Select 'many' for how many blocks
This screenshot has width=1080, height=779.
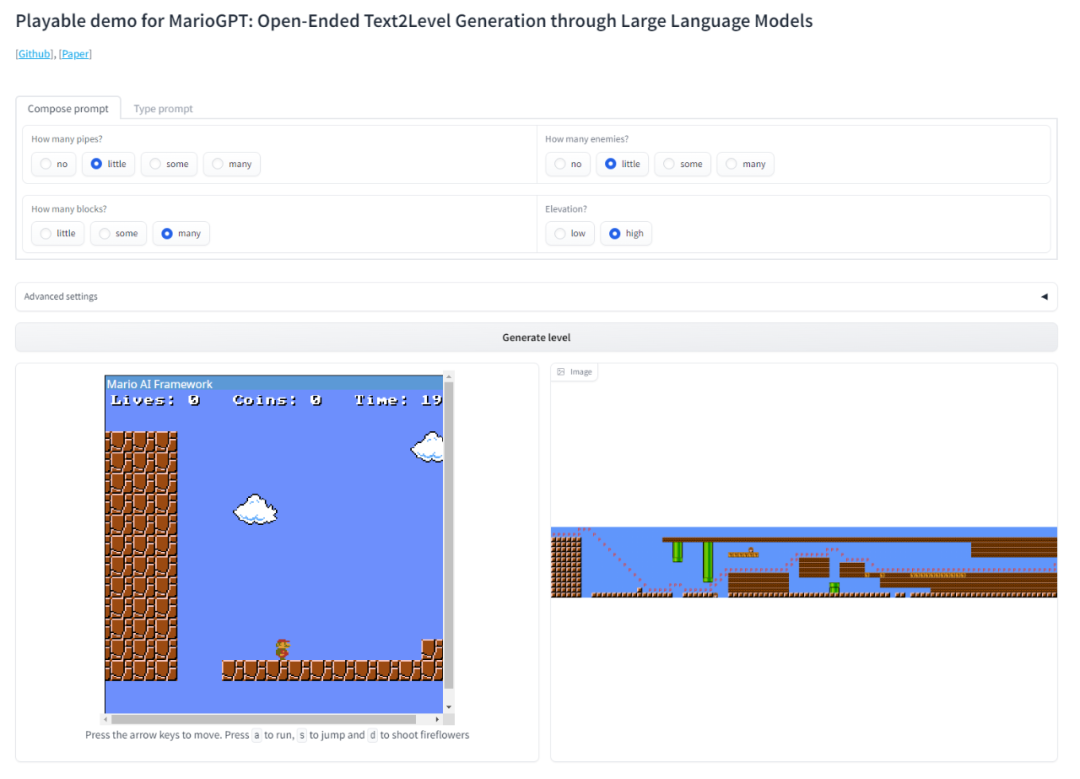(x=181, y=233)
